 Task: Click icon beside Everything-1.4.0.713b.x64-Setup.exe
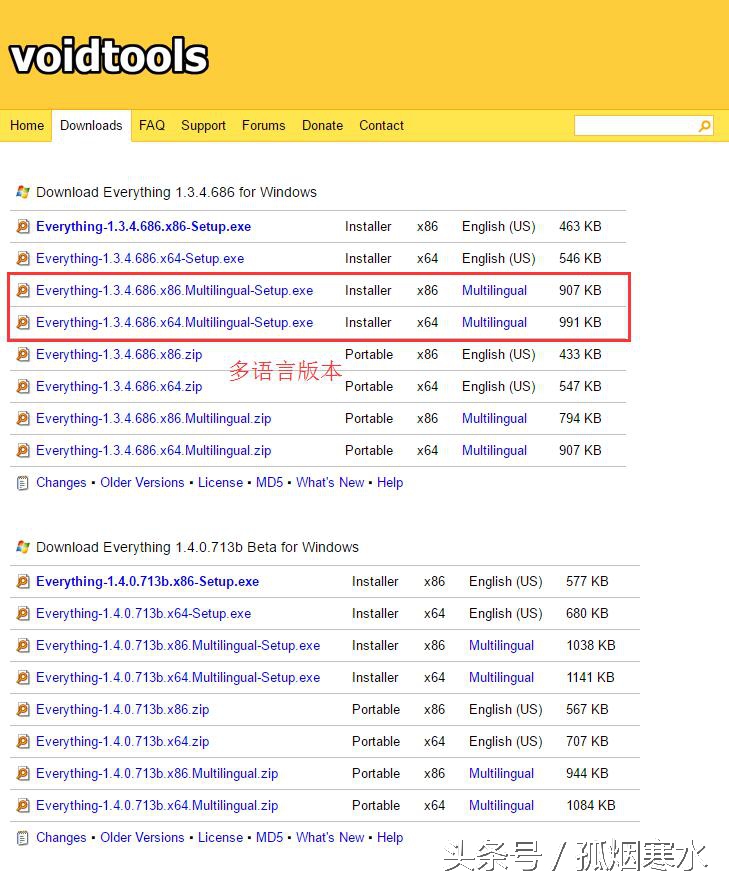pos(23,614)
